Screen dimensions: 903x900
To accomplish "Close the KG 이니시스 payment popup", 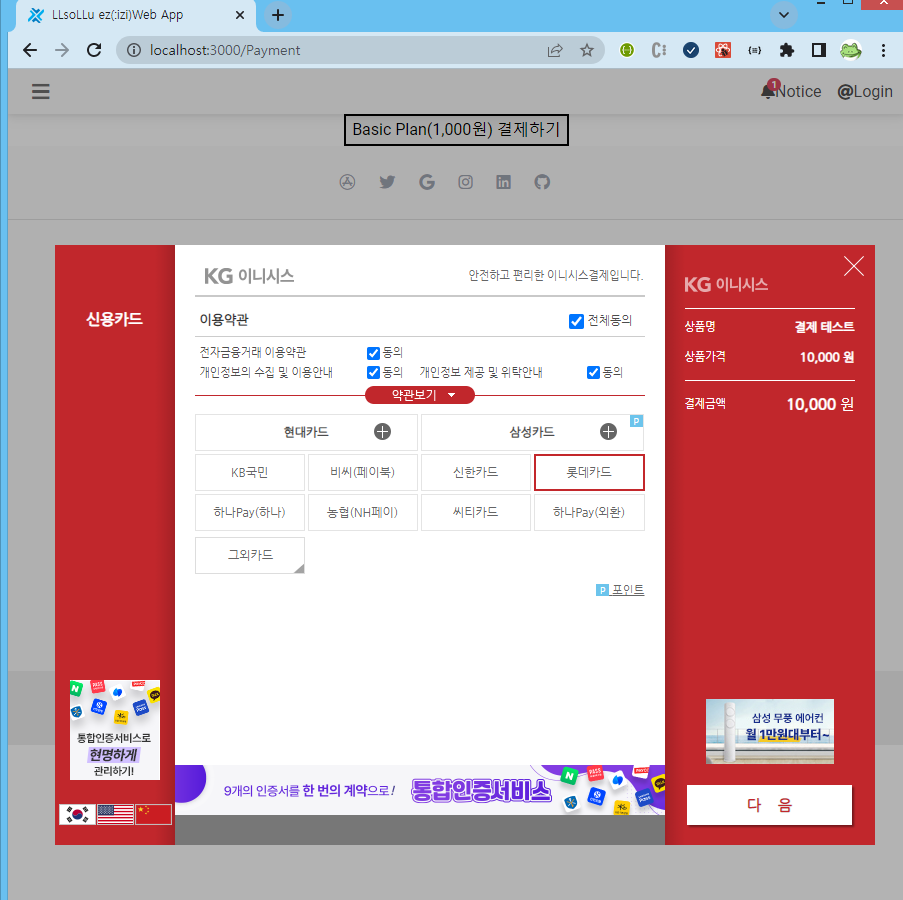I will (853, 266).
